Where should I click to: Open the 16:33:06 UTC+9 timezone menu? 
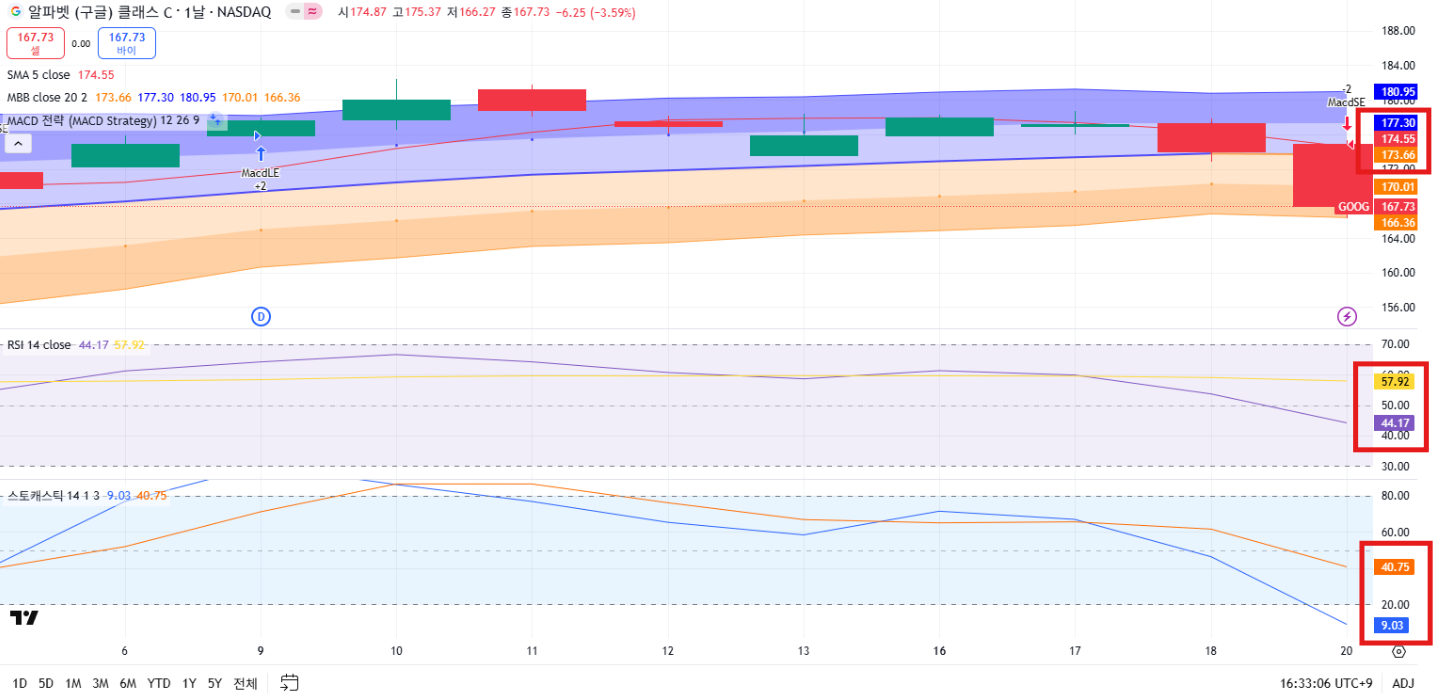1326,684
